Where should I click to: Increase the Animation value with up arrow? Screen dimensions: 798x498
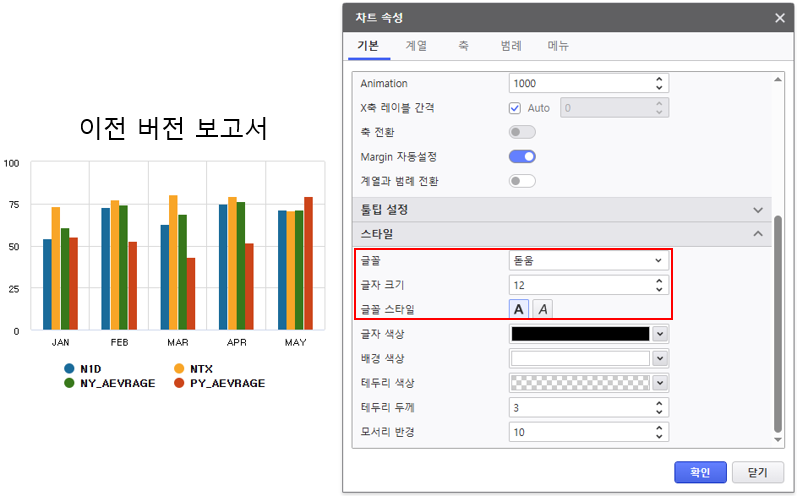click(x=659, y=79)
